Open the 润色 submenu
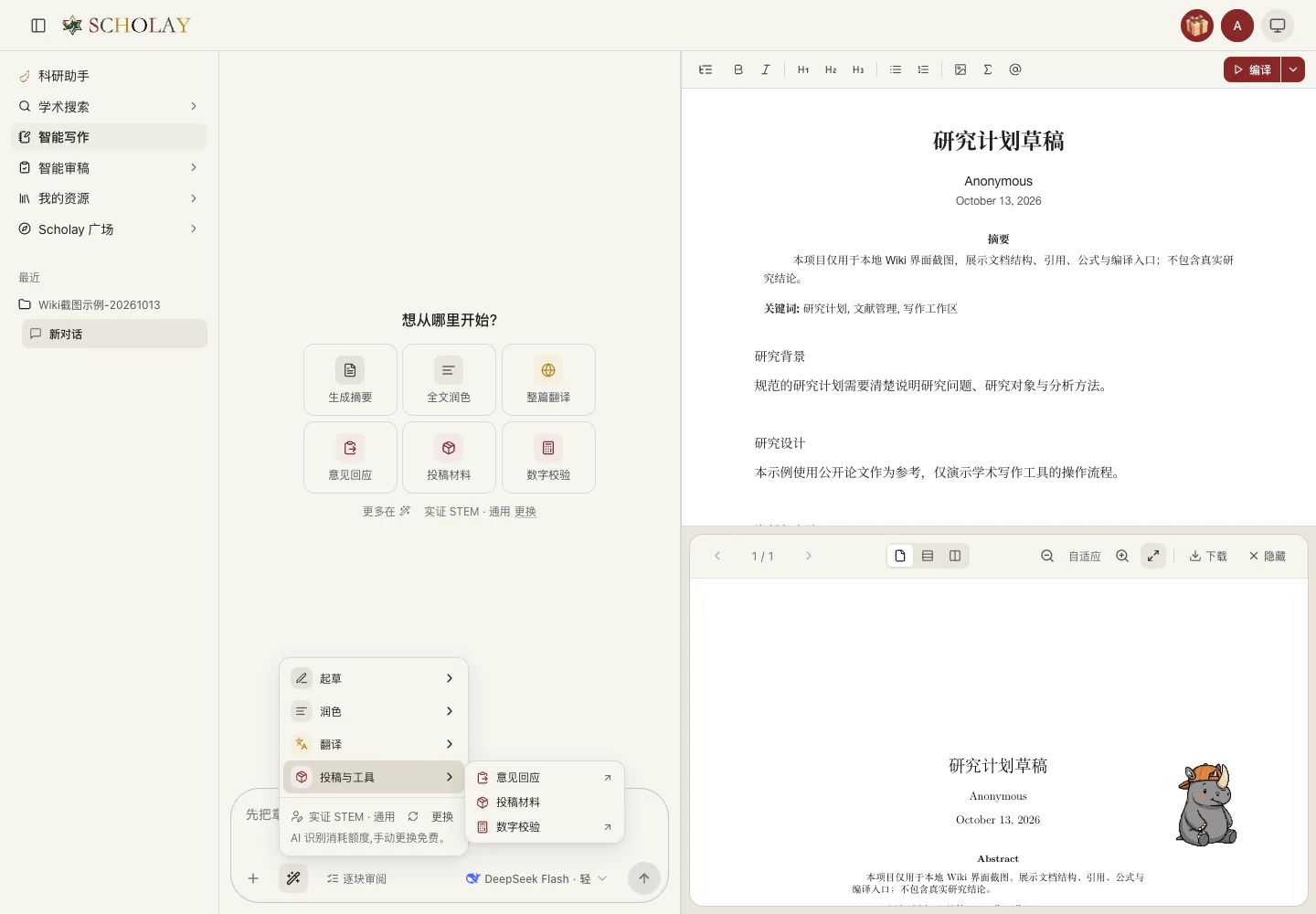1316x914 pixels. pyautogui.click(x=374, y=711)
